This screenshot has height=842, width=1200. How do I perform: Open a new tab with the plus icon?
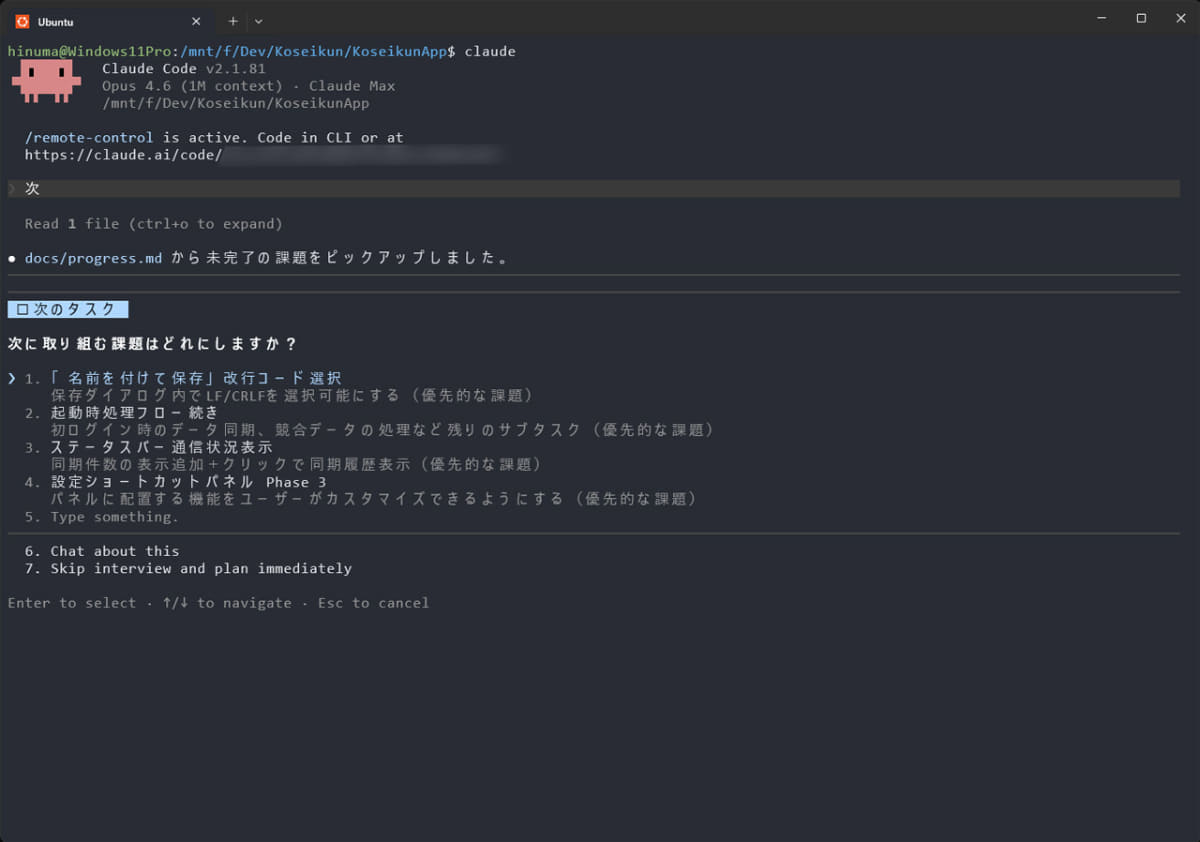click(x=233, y=21)
